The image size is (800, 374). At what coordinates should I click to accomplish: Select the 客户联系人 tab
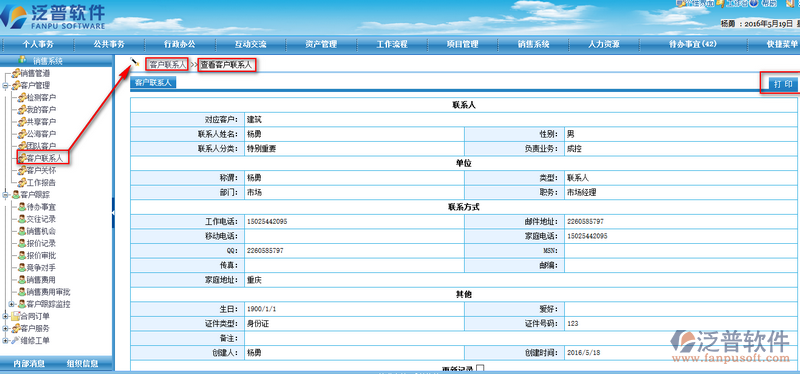point(153,83)
